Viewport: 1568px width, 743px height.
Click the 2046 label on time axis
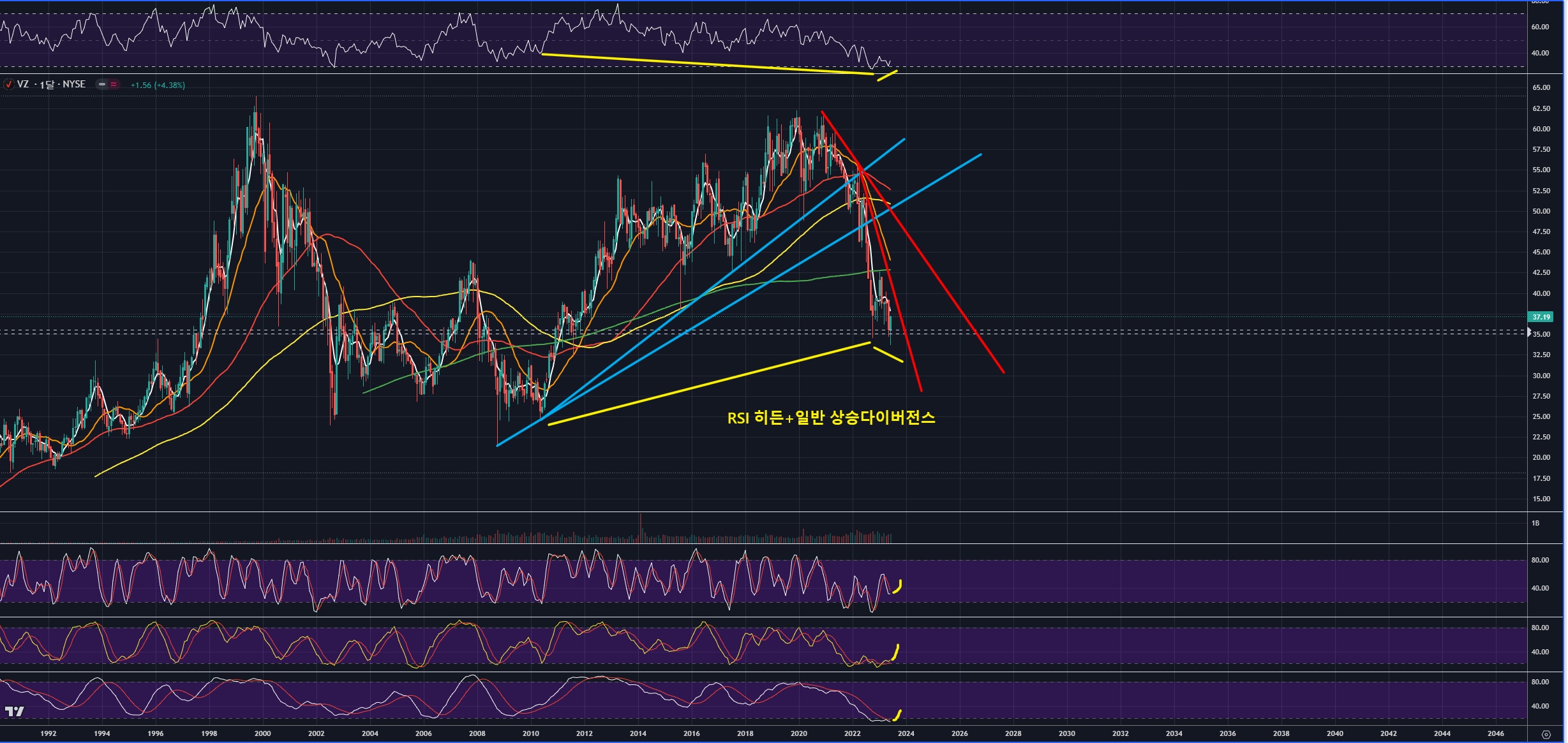[1495, 733]
